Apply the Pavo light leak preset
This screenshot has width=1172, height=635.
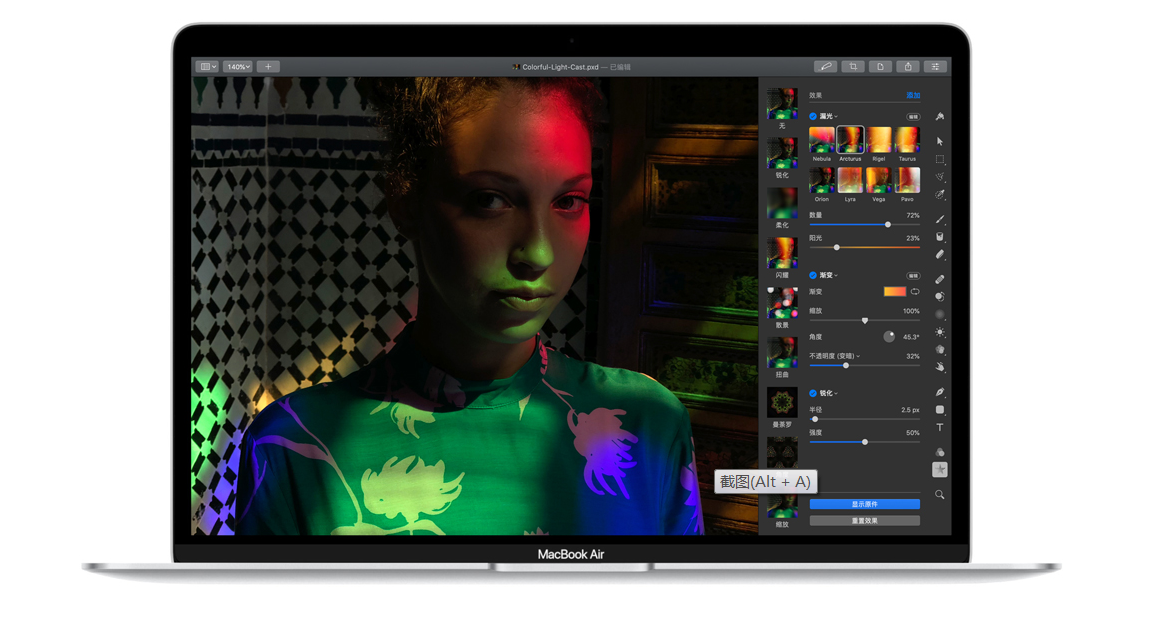907,180
